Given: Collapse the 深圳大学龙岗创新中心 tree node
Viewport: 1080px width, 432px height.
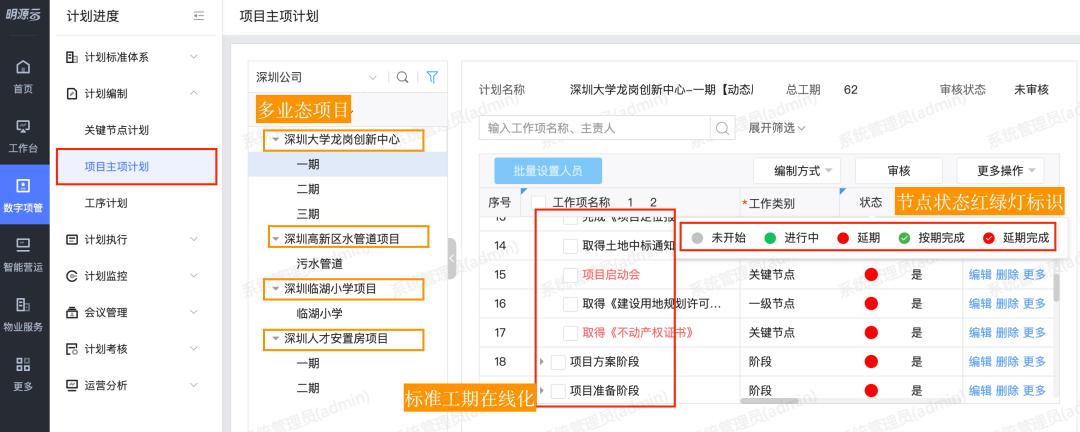Looking at the screenshot, I should click(x=276, y=139).
